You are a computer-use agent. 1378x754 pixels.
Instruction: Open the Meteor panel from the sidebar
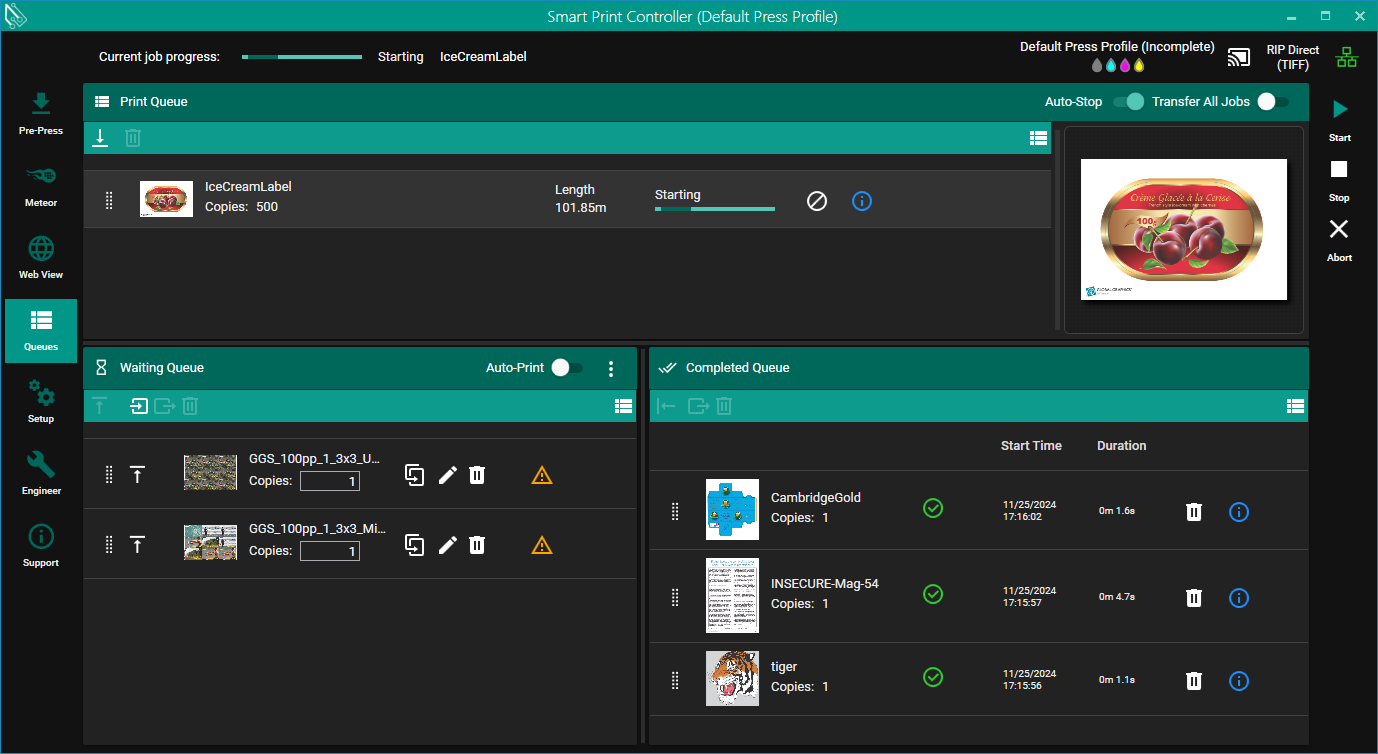pos(40,184)
